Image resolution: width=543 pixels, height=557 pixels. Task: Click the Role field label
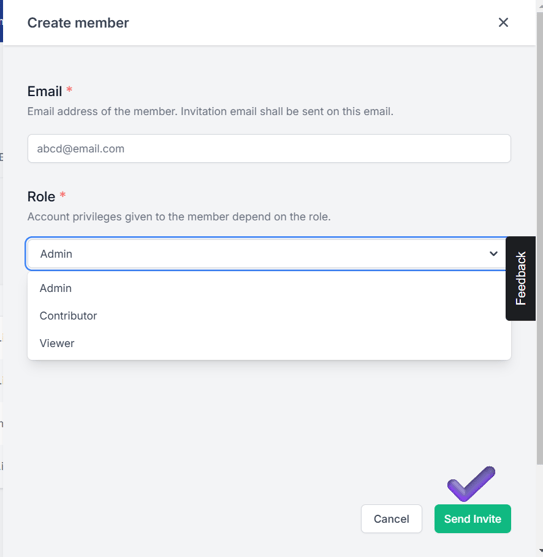(41, 196)
